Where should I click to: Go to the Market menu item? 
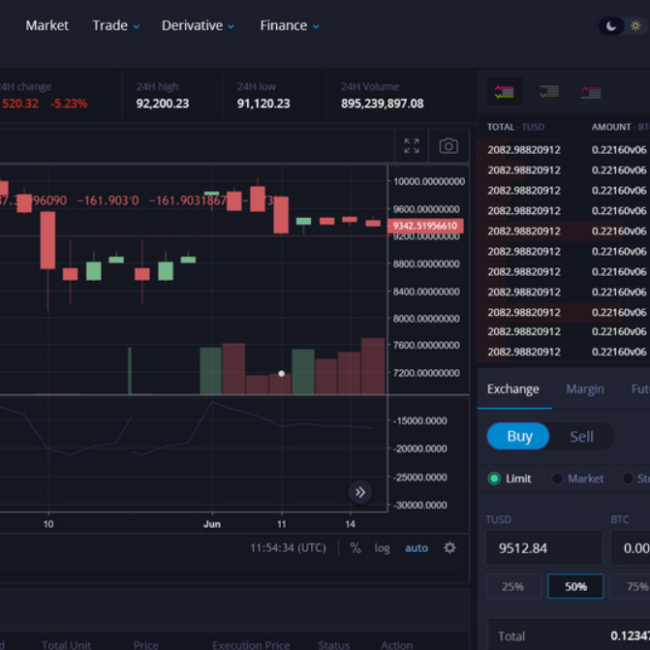pyautogui.click(x=47, y=26)
